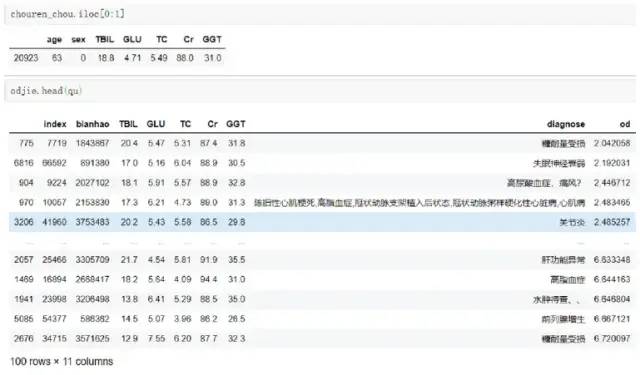Select the GLU value 4.71
640x375 pixels.
point(133,58)
